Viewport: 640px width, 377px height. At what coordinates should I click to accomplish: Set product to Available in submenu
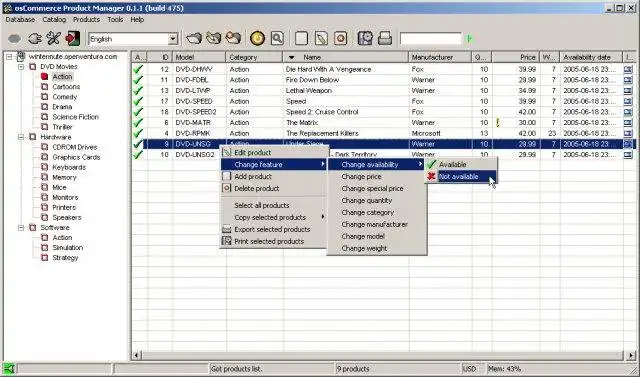pos(461,164)
